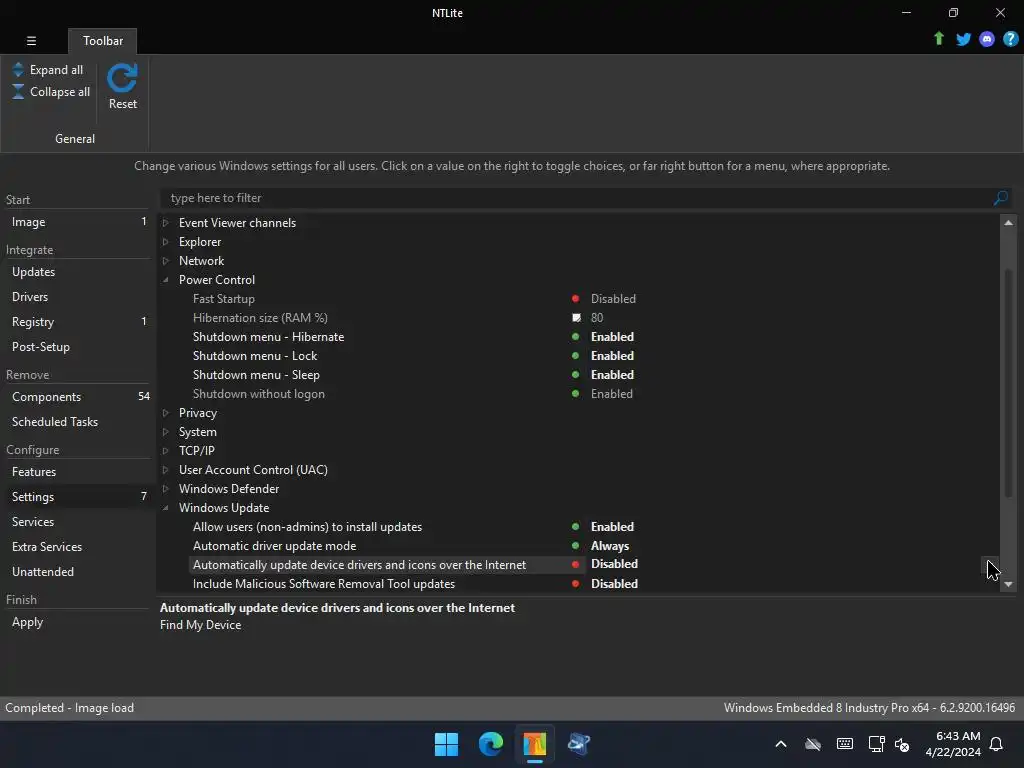Toggle Shutdown menu - Sleep Enabled value

click(x=612, y=375)
